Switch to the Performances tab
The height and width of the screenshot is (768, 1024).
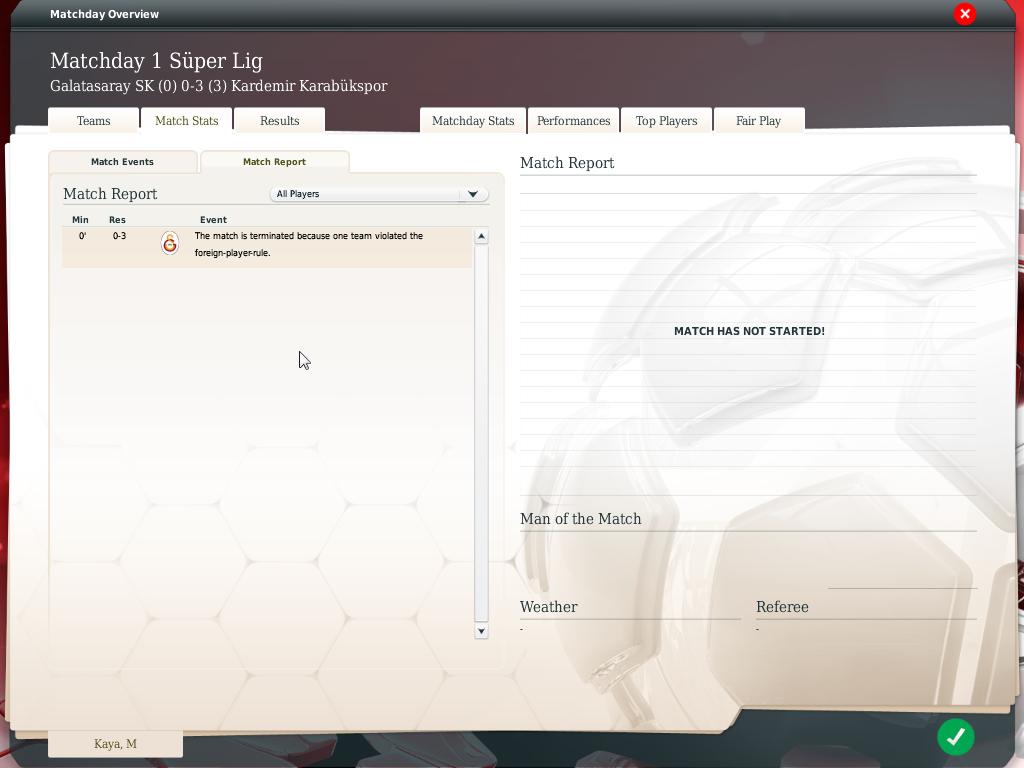click(x=573, y=121)
